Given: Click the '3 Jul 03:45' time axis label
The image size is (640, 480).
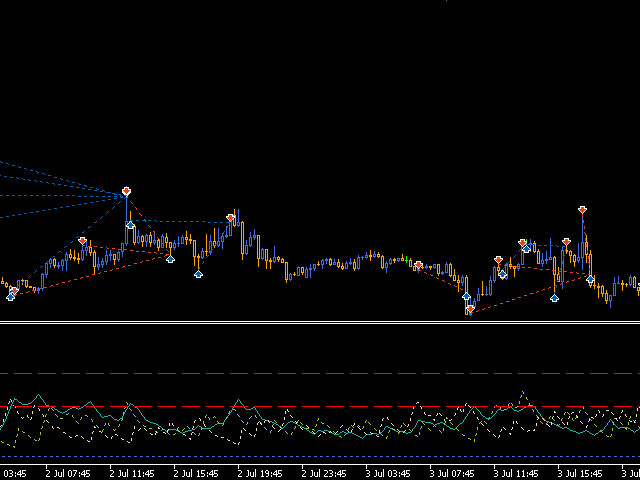Looking at the screenshot, I should click(x=388, y=473).
